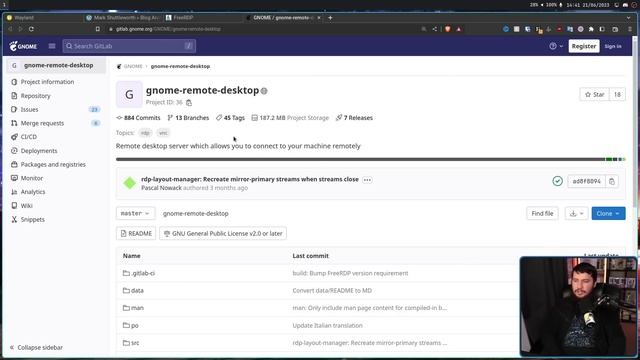Image resolution: width=640 pixels, height=360 pixels.
Task: Open Deployments in the sidebar
Action: pos(39,151)
